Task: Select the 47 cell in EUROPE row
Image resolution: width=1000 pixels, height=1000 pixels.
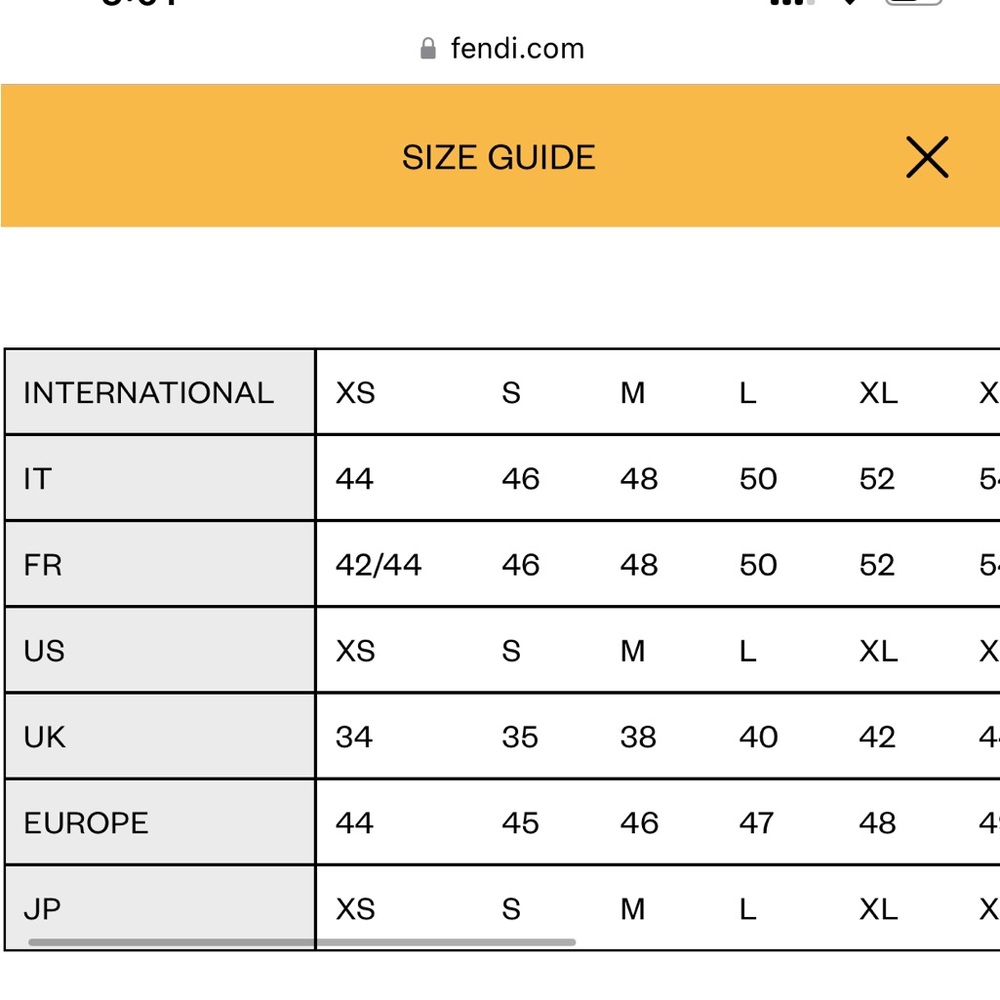Action: pos(756,823)
